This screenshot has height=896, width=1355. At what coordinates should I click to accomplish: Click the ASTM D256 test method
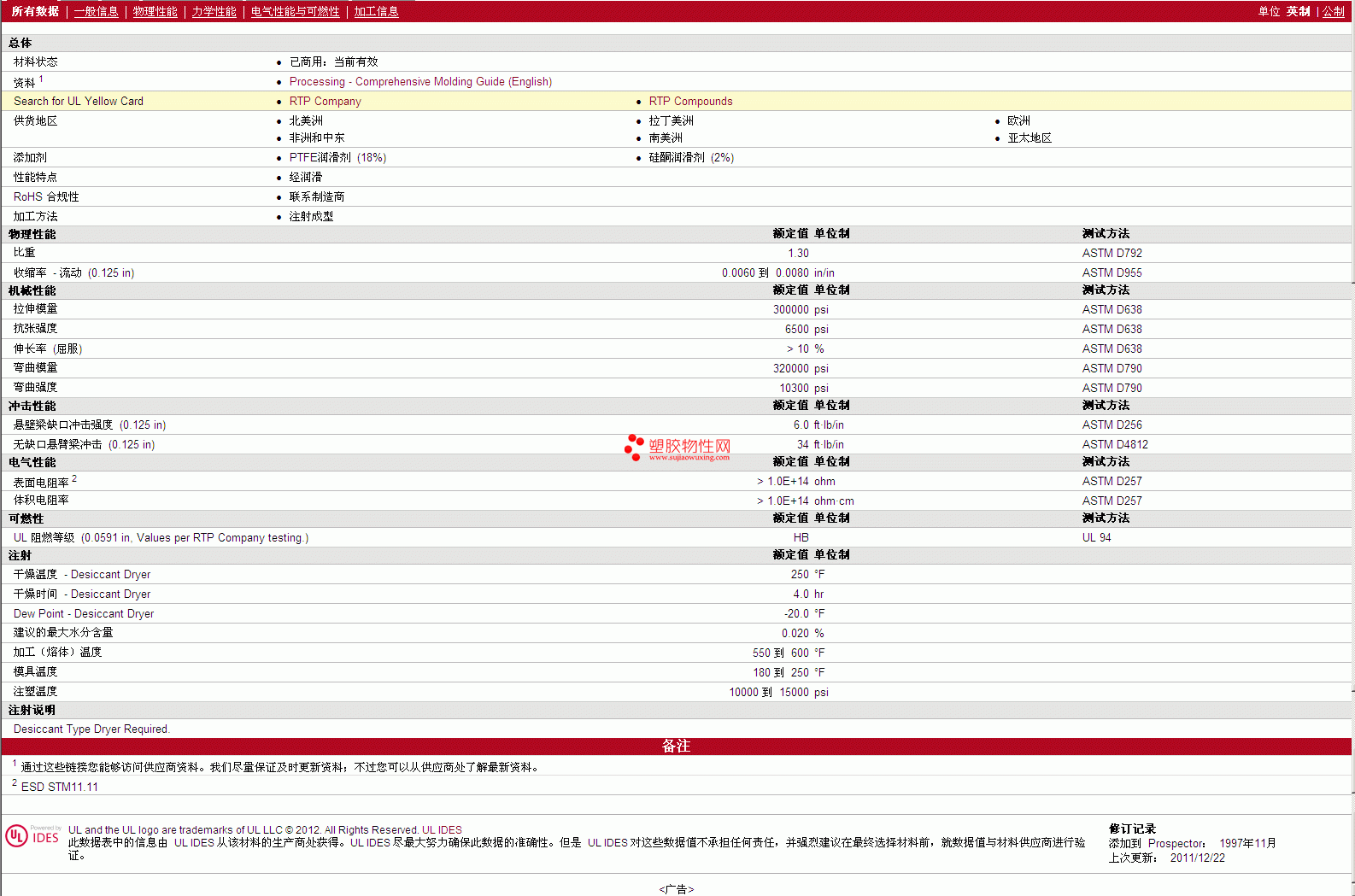(x=1112, y=425)
